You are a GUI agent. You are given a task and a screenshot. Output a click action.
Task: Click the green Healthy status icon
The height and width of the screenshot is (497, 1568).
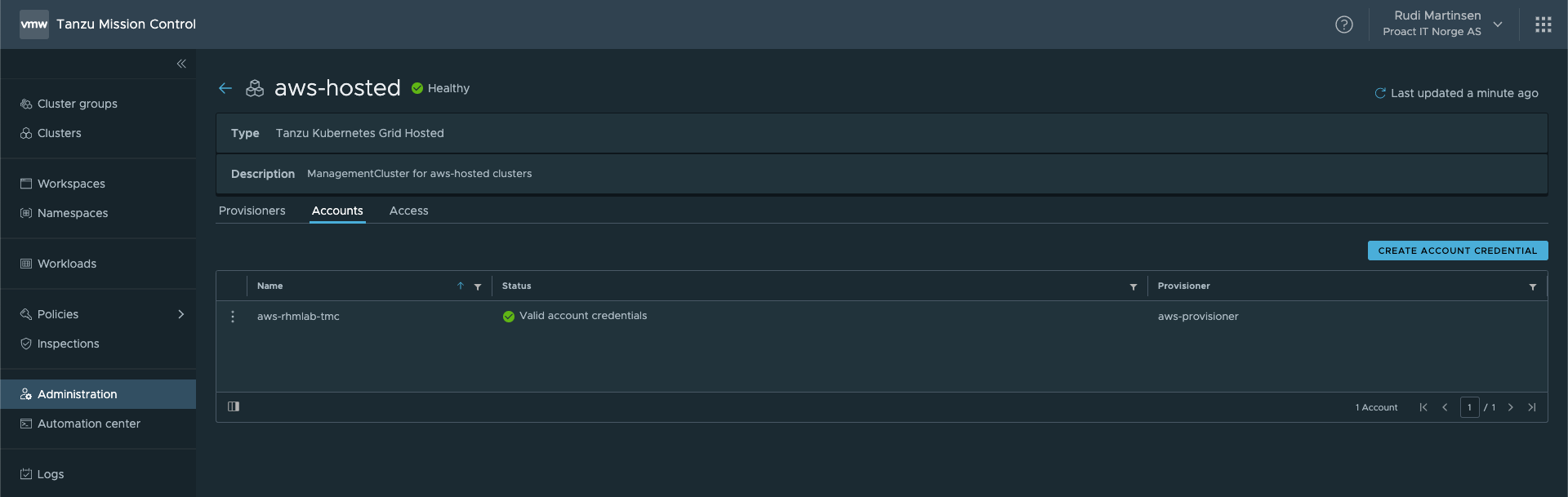click(x=417, y=88)
